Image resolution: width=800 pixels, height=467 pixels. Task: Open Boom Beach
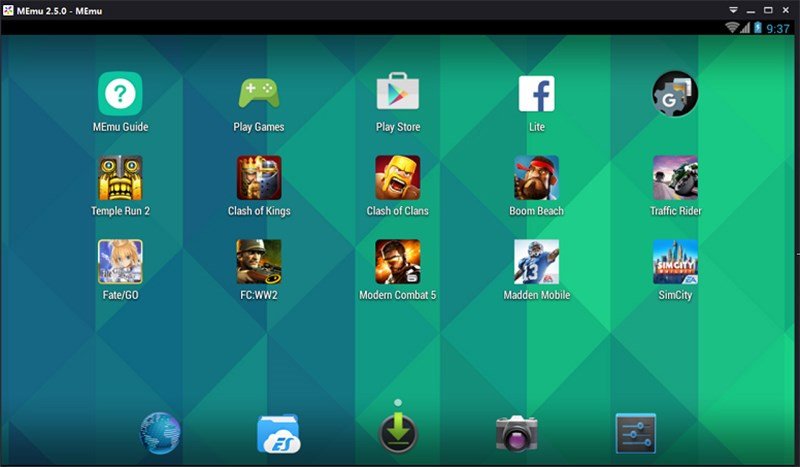536,178
